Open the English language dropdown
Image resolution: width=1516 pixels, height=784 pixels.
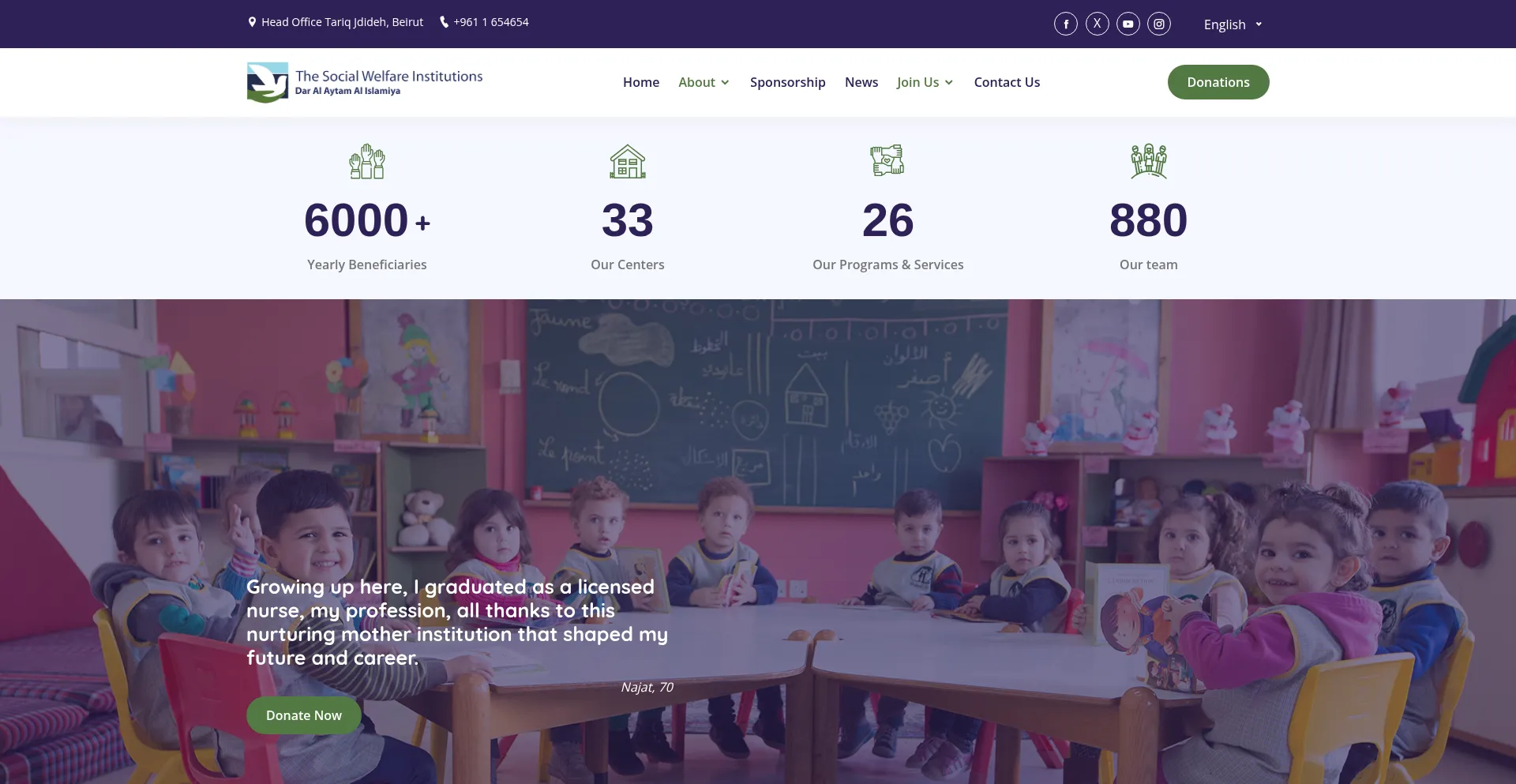click(1233, 24)
